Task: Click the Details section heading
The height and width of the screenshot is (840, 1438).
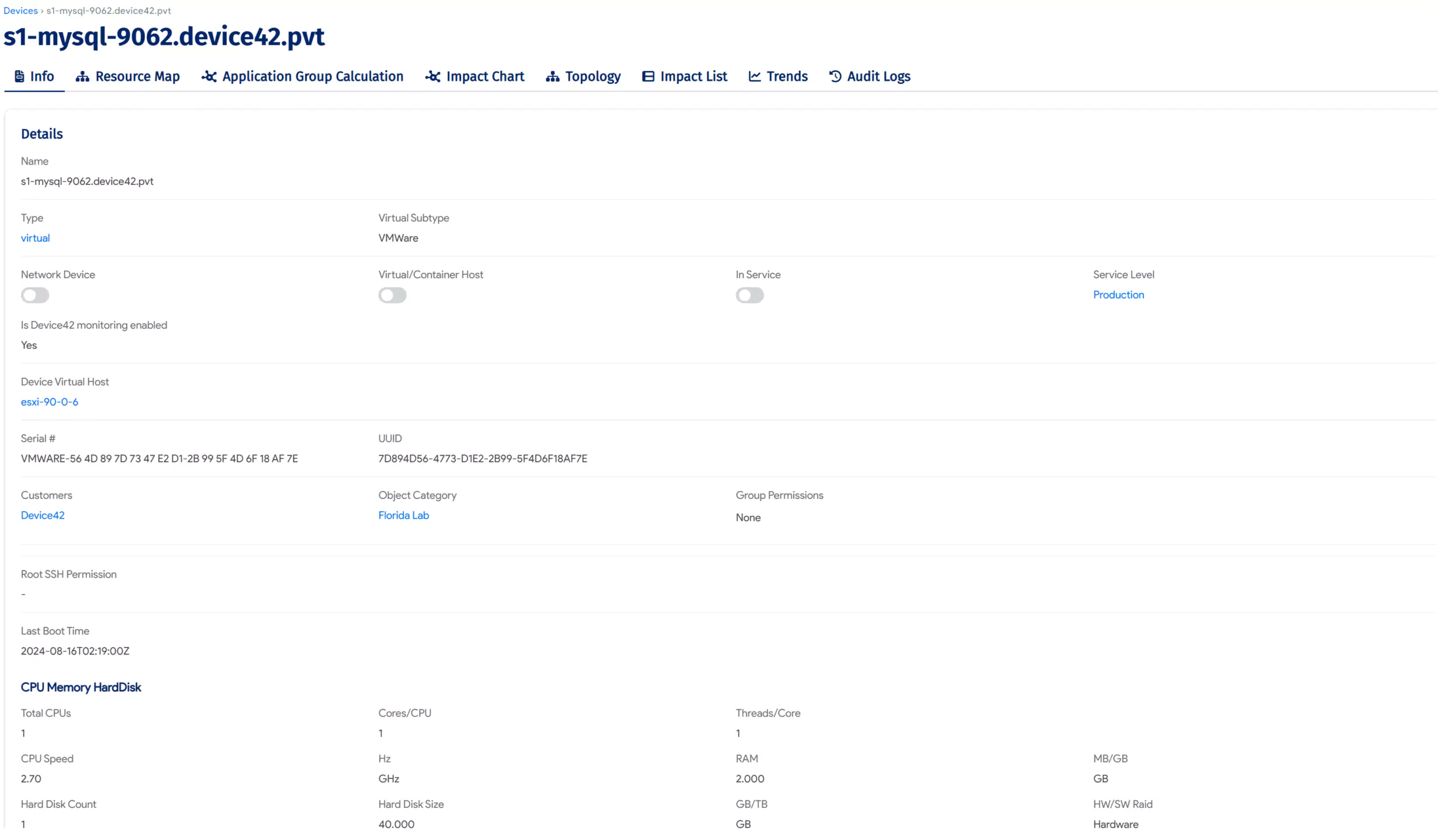Action: [41, 134]
